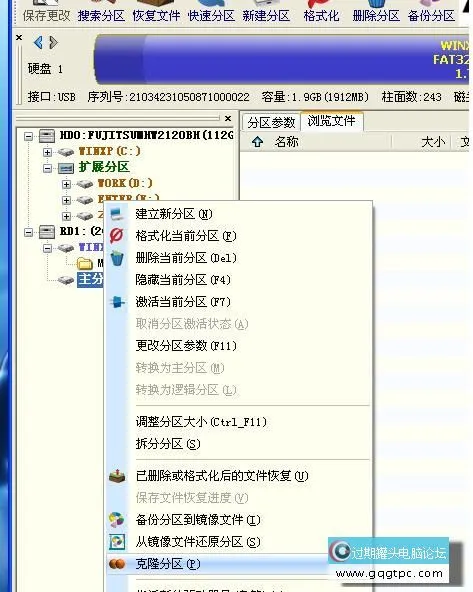This screenshot has height=592, width=473.
Task: Select the 扩展分区 tree item
Action: [104, 167]
